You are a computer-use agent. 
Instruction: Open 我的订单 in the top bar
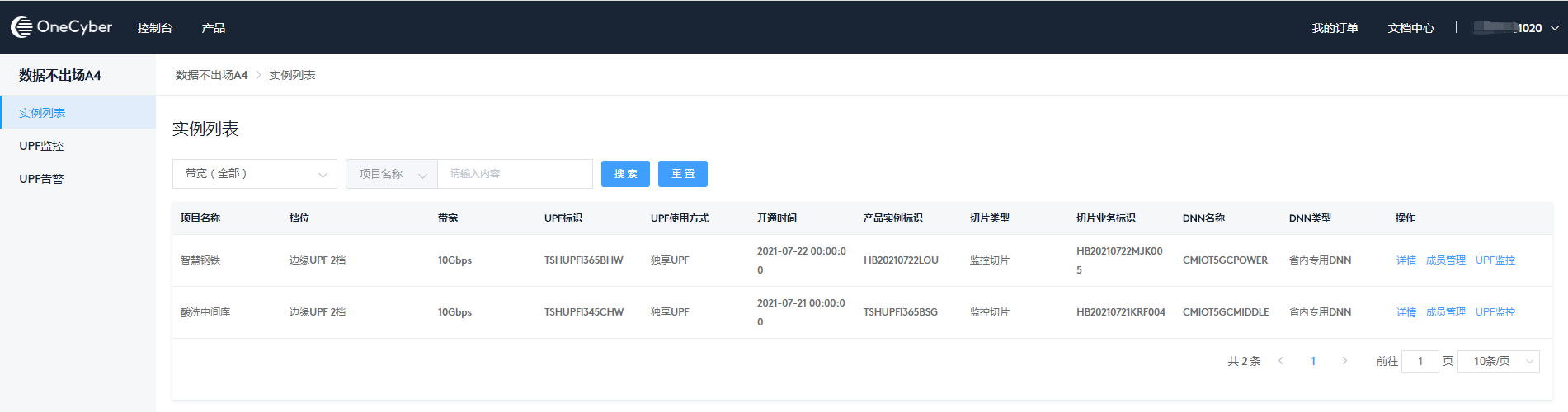1335,28
